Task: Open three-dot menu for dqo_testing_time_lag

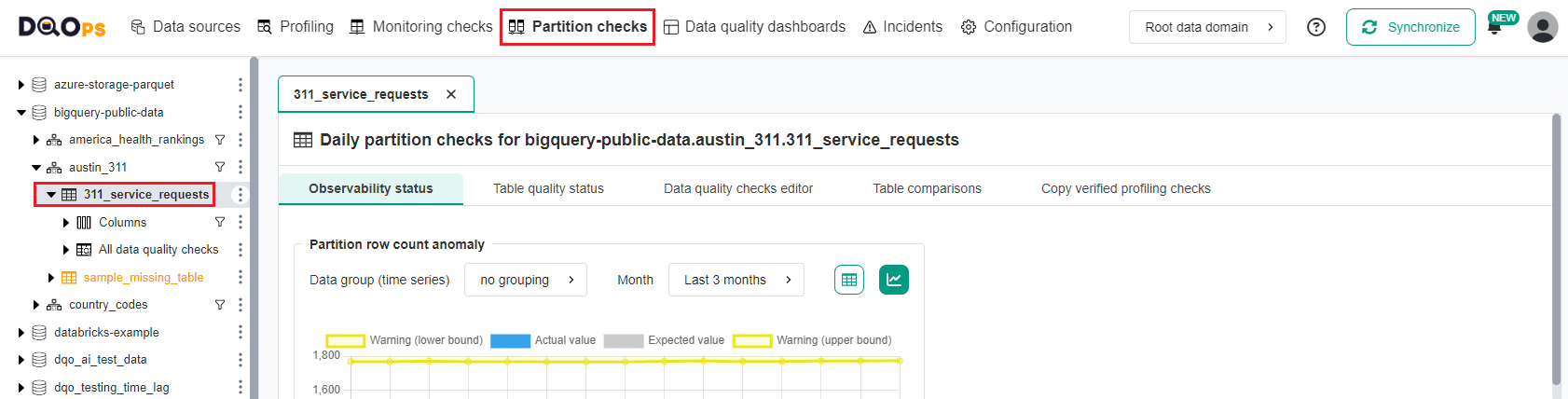Action: tap(241, 388)
